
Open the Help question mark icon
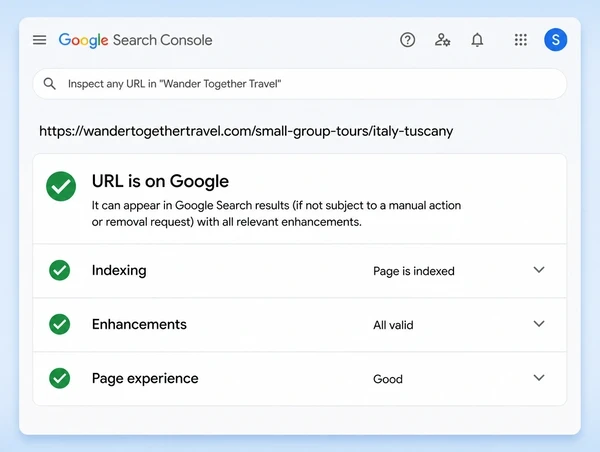(x=408, y=40)
